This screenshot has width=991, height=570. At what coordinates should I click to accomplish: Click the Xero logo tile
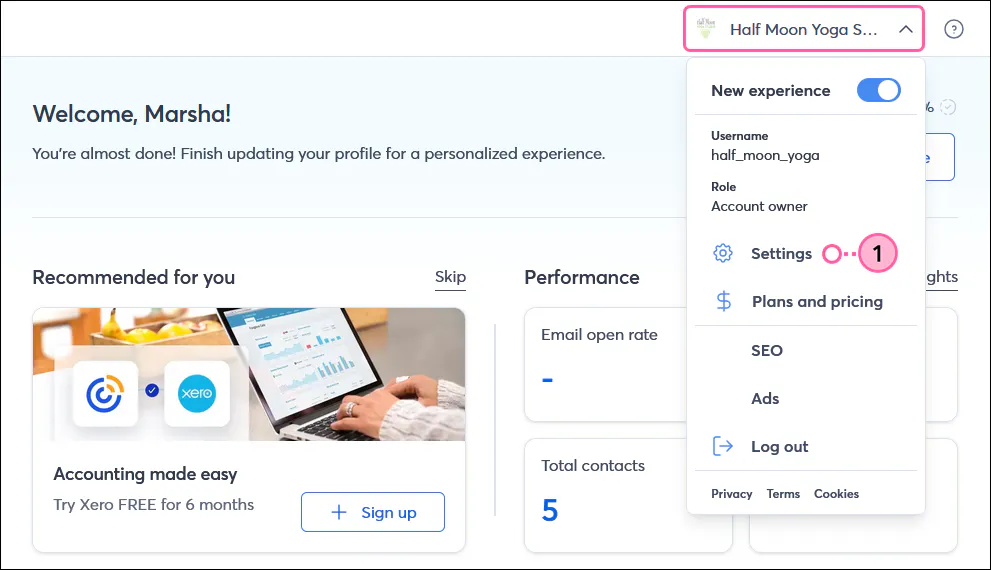[196, 394]
